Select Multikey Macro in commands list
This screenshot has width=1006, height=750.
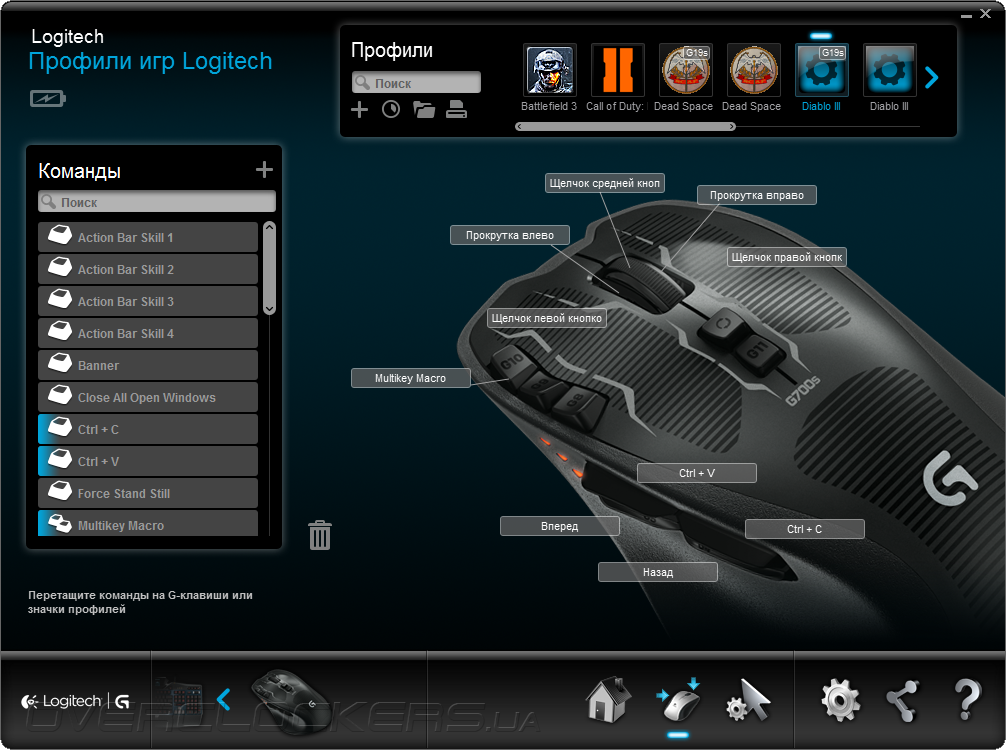coord(148,524)
